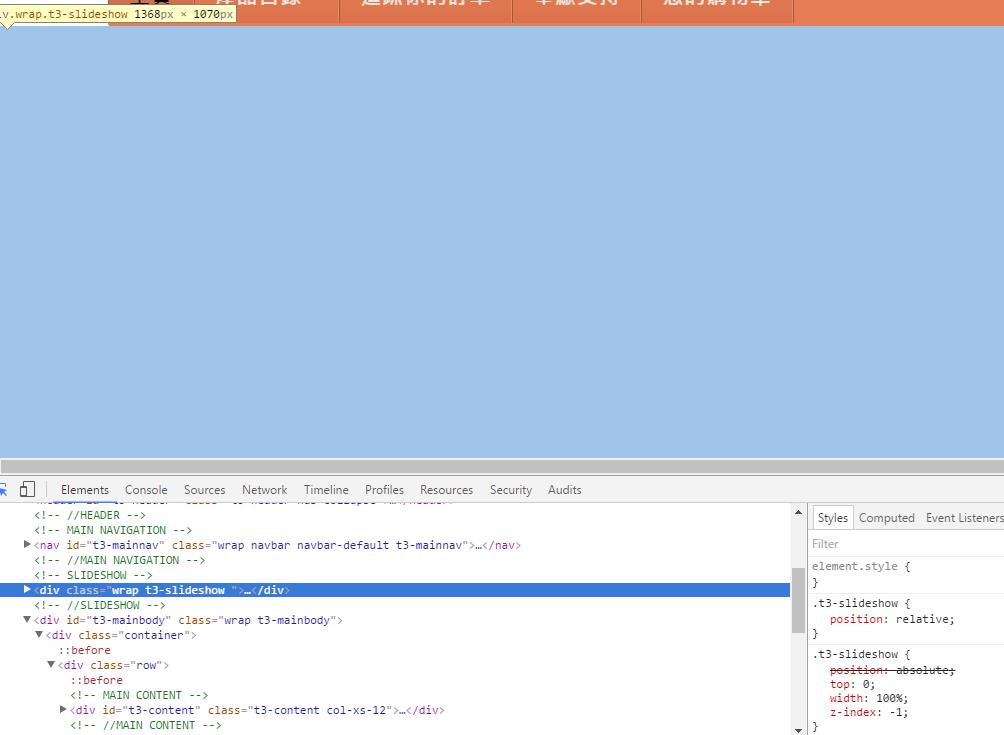The image size is (1004, 735).
Task: Switch to the Console tab
Action: (146, 490)
